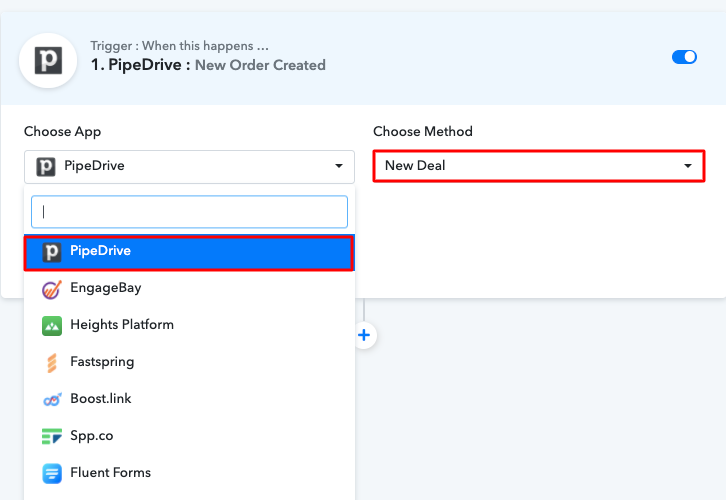The image size is (726, 500).
Task: Select EngageBay from the app list
Action: (189, 289)
